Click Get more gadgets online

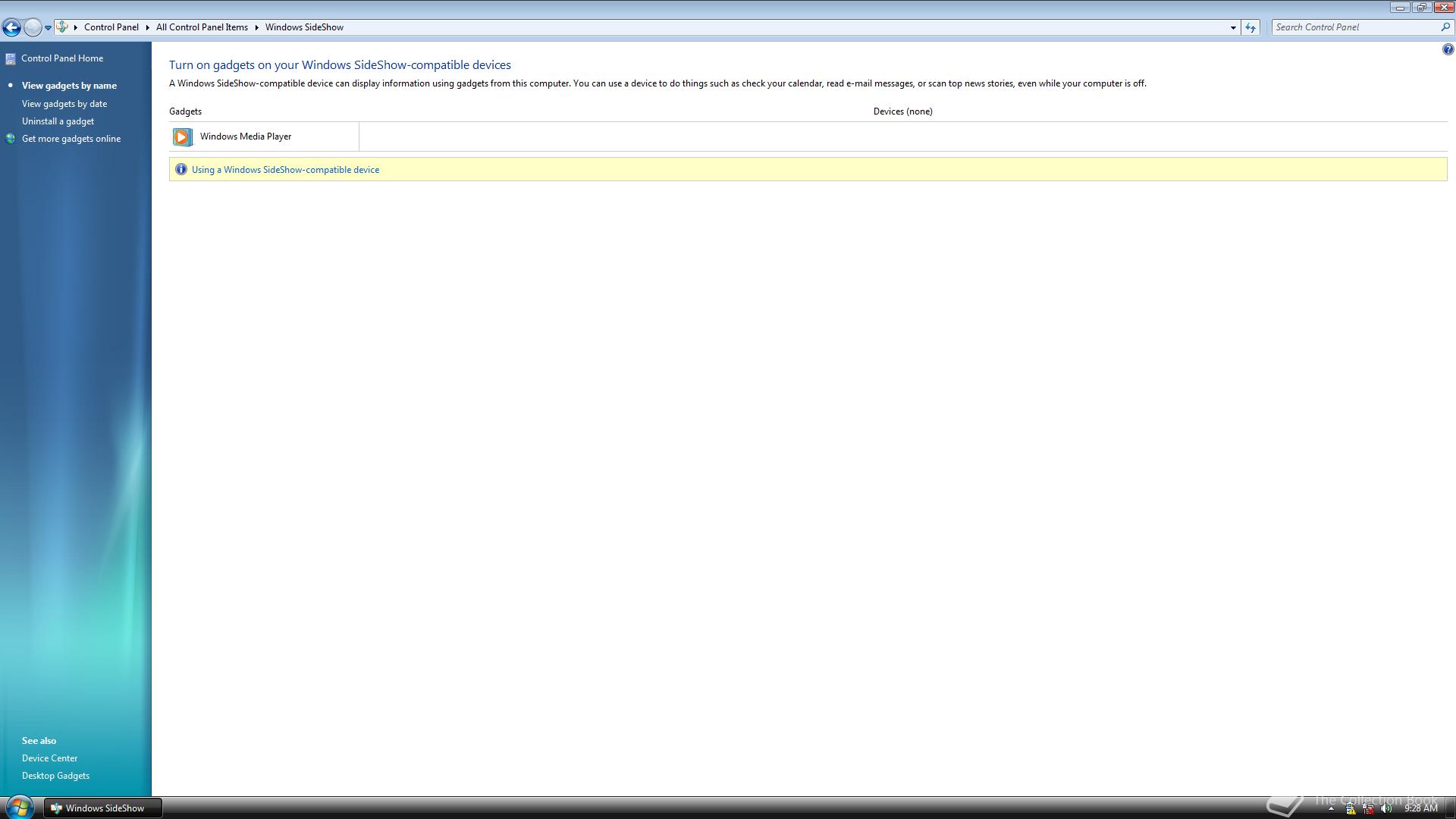pyautogui.click(x=71, y=139)
